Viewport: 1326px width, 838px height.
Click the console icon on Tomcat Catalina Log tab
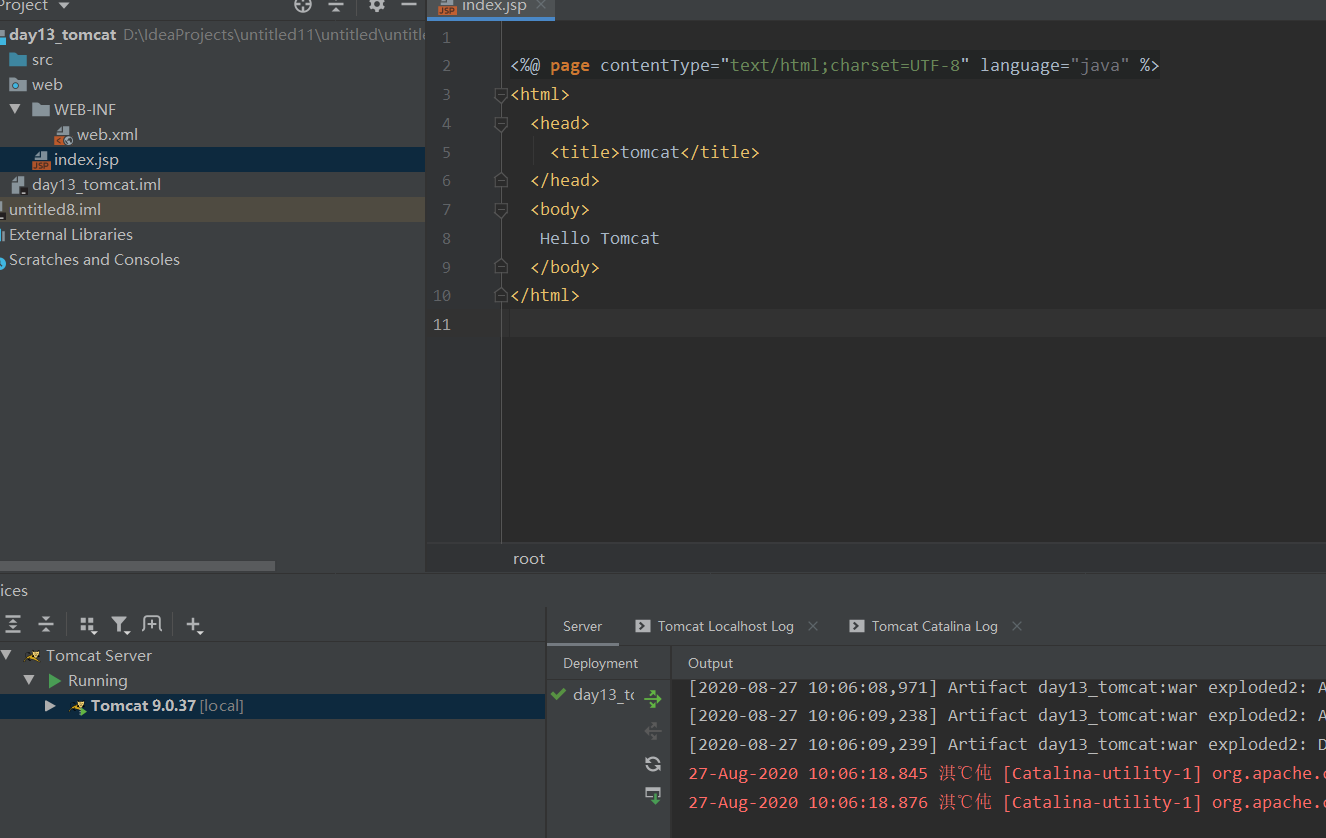tap(857, 626)
